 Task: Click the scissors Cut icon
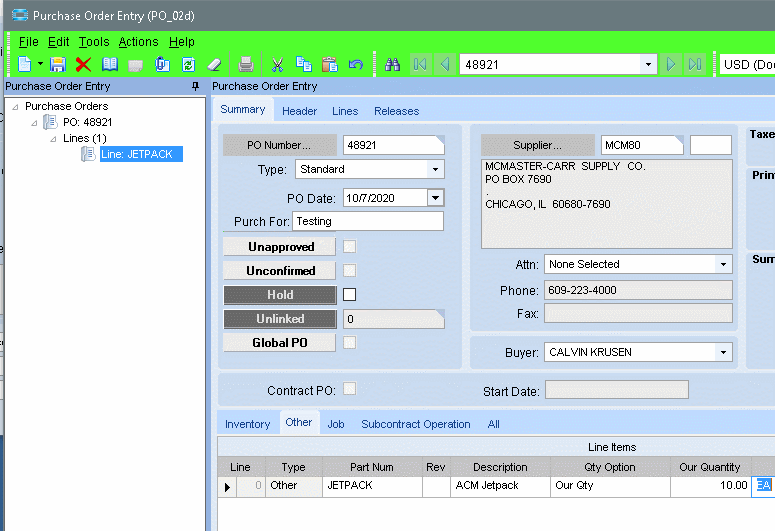(278, 64)
